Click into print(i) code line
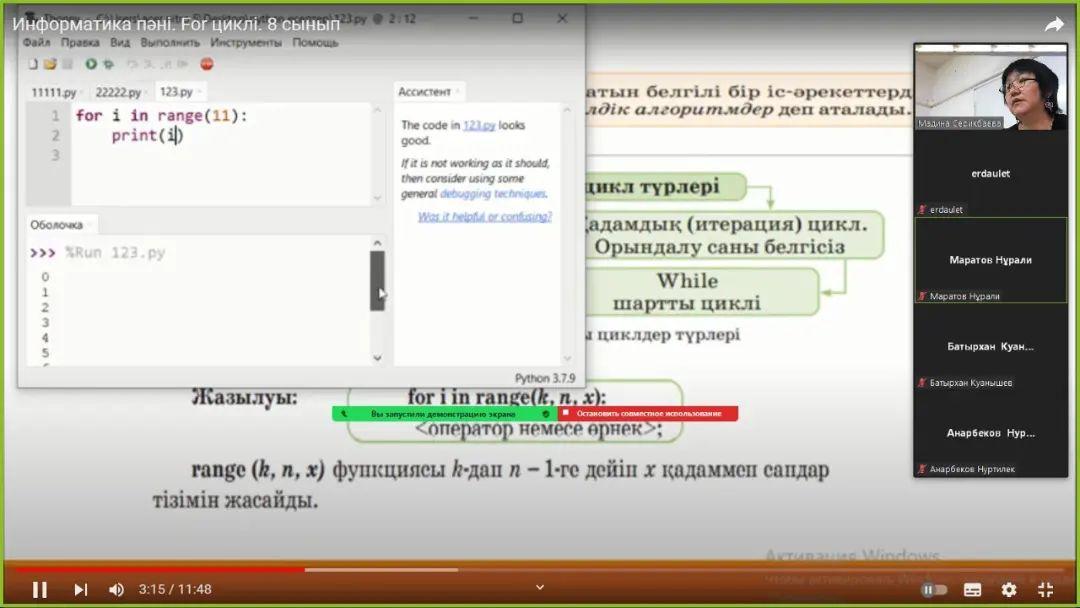Image resolution: width=1080 pixels, height=608 pixels. pyautogui.click(x=147, y=136)
